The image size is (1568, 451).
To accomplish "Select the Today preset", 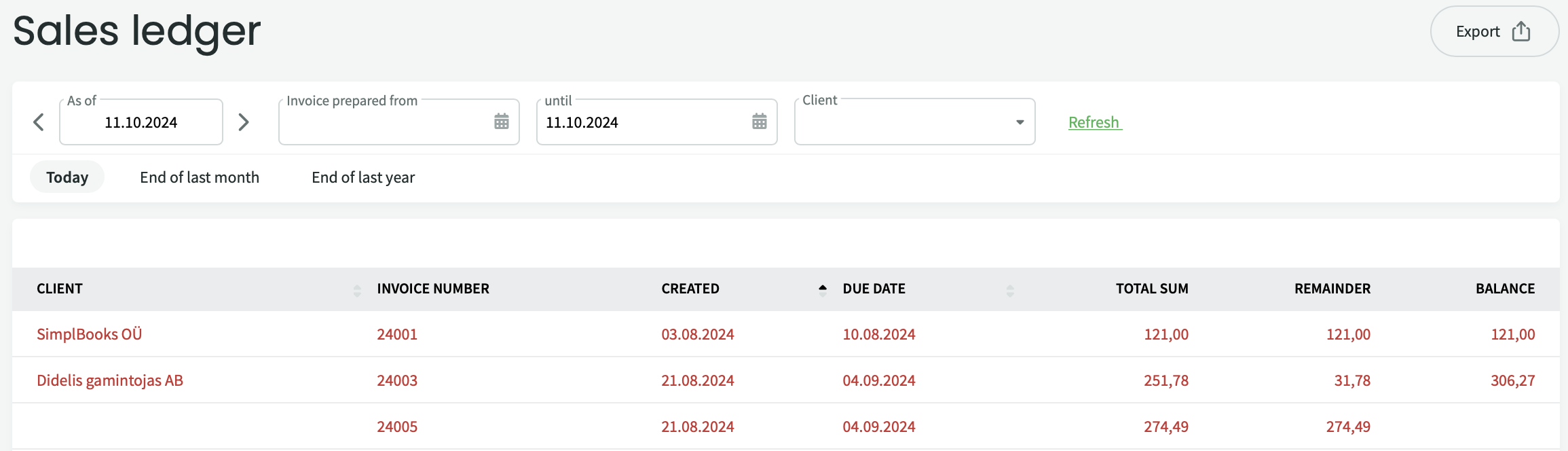I will [x=67, y=177].
